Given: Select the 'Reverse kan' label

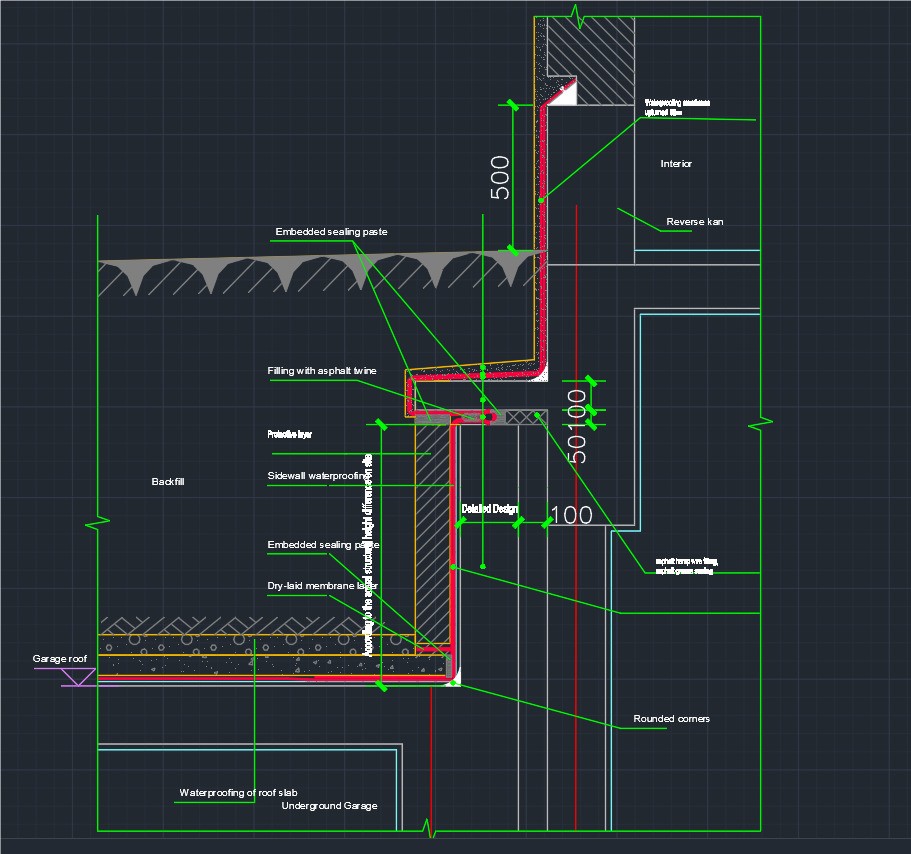Looking at the screenshot, I should pos(694,222).
